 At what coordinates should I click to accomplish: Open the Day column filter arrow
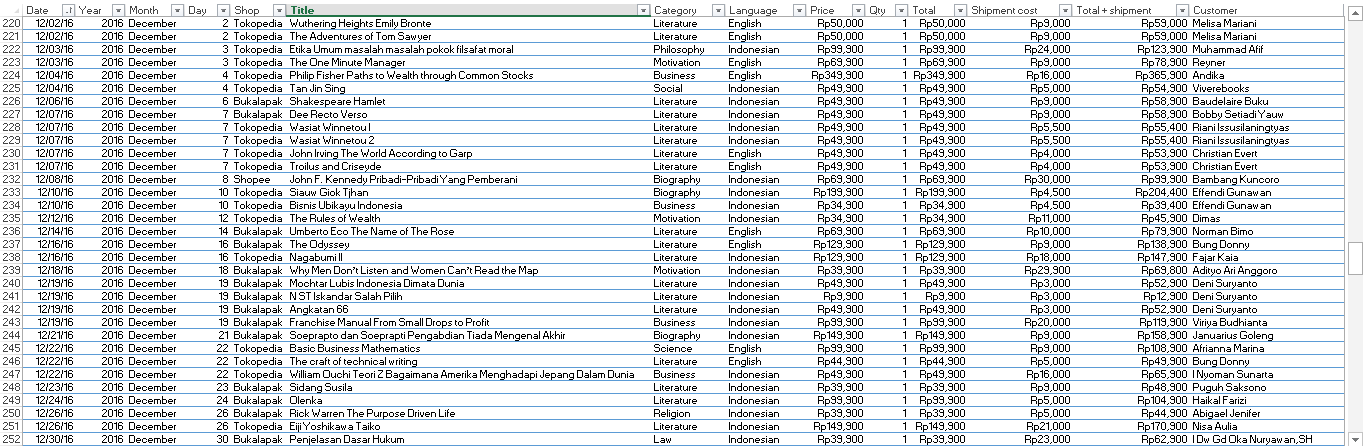pos(223,10)
